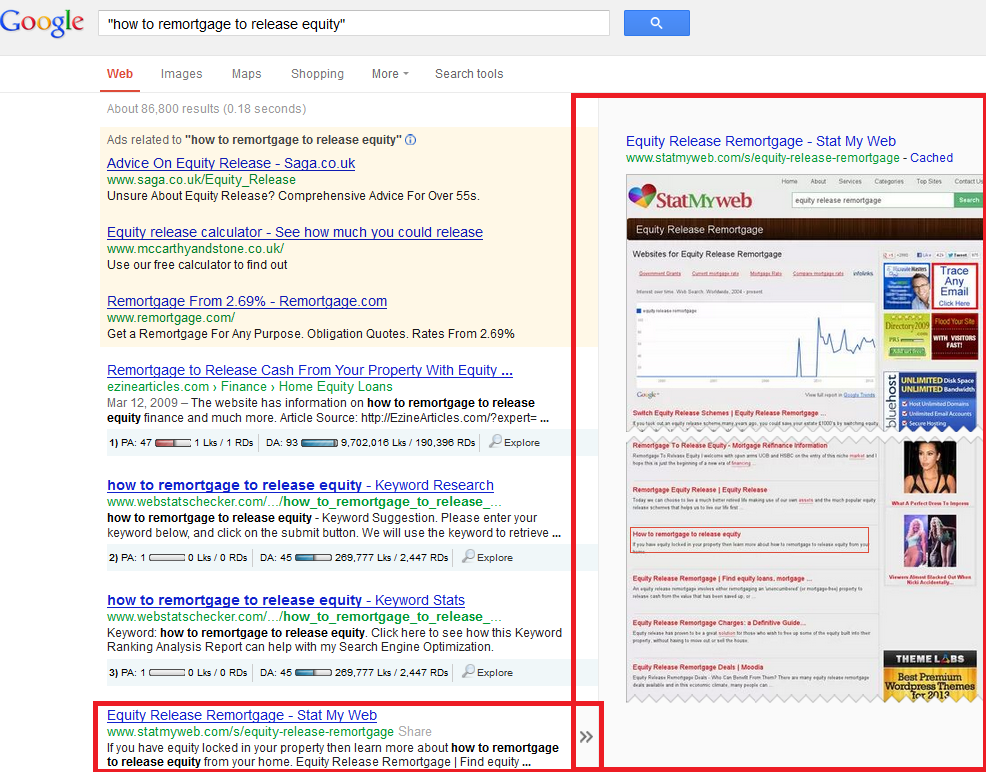
Task: Focus the Google search query box
Action: click(x=353, y=23)
